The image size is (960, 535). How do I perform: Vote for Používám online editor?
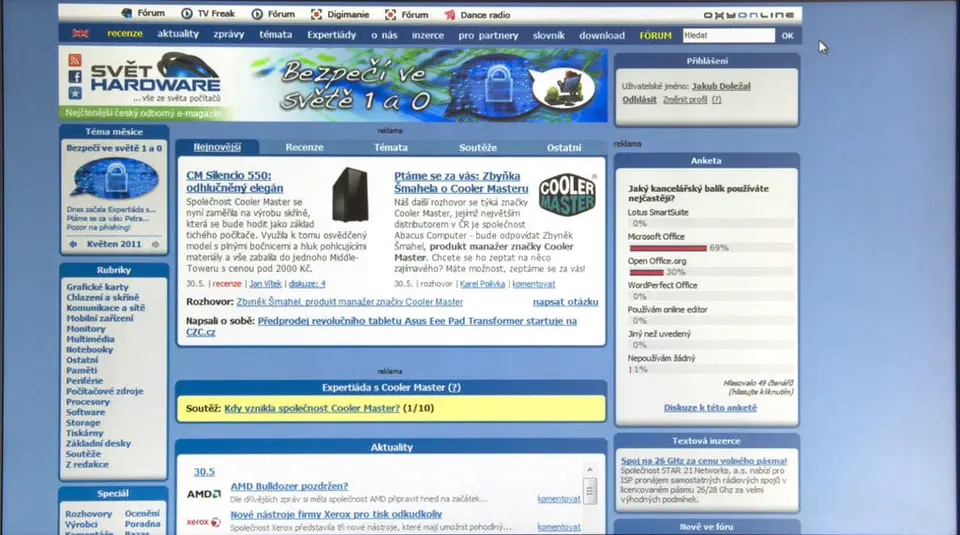pos(667,310)
